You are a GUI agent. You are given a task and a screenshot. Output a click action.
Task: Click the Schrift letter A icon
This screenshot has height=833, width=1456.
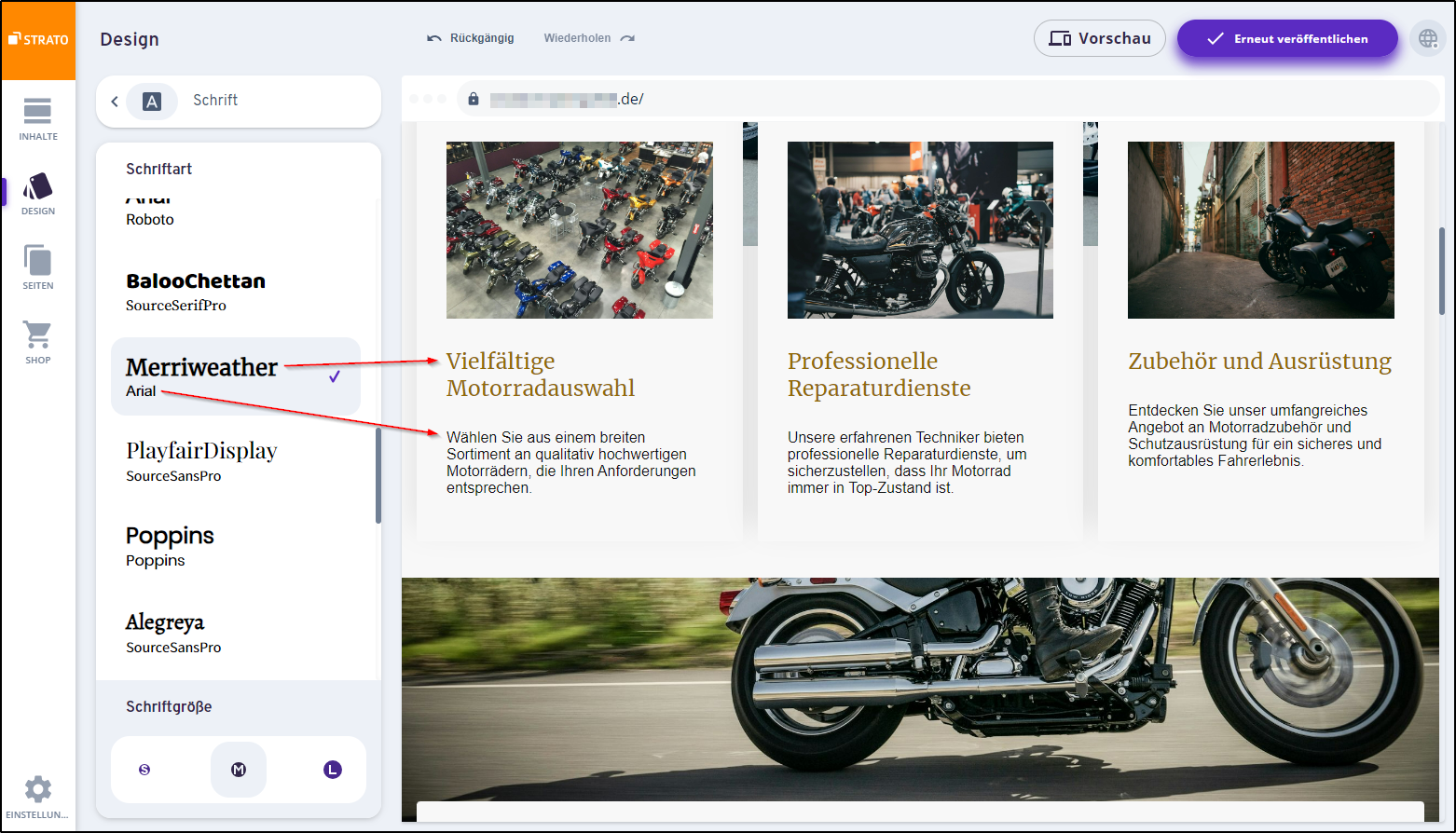click(x=152, y=101)
